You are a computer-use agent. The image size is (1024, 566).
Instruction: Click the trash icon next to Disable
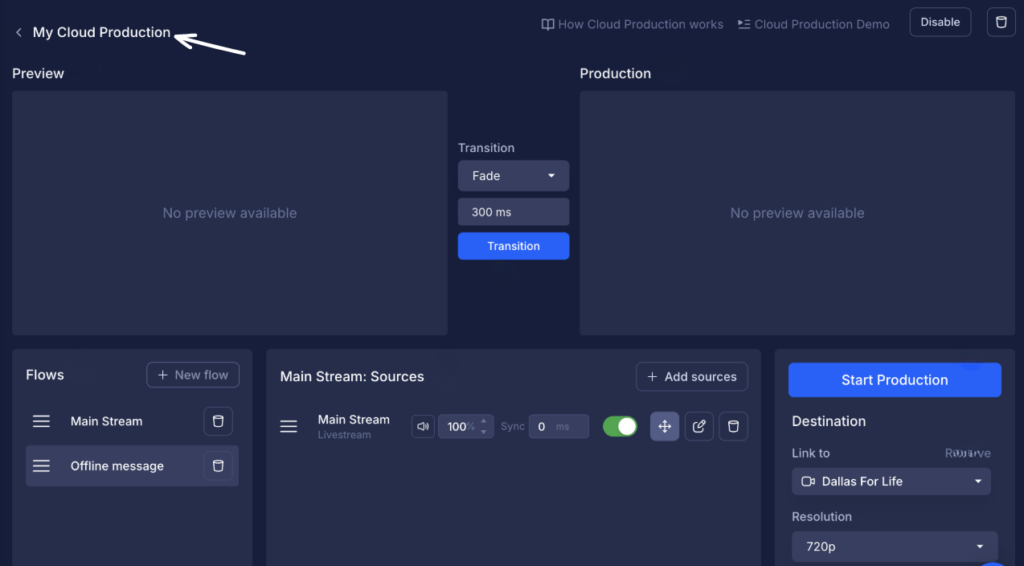[1000, 22]
